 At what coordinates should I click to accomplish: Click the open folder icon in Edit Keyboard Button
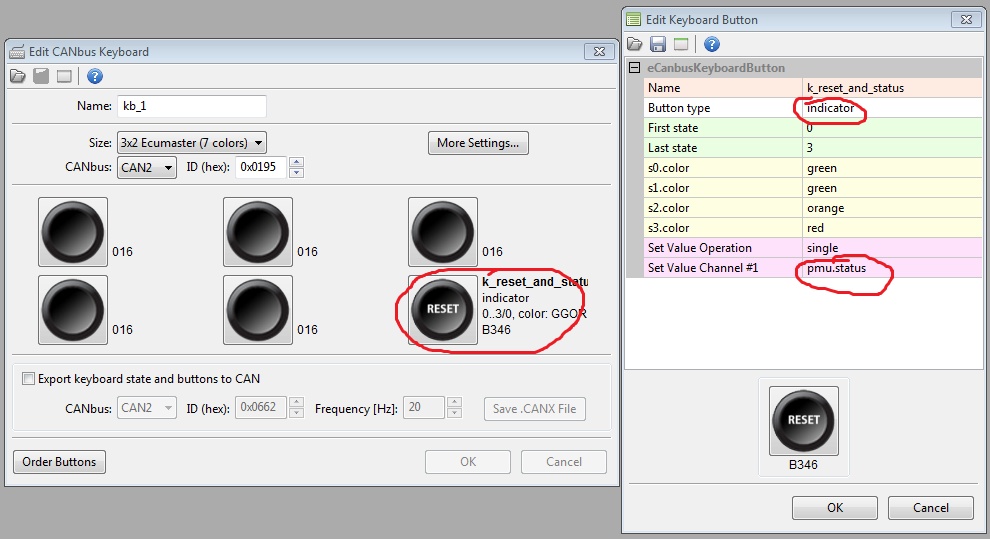(x=635, y=44)
